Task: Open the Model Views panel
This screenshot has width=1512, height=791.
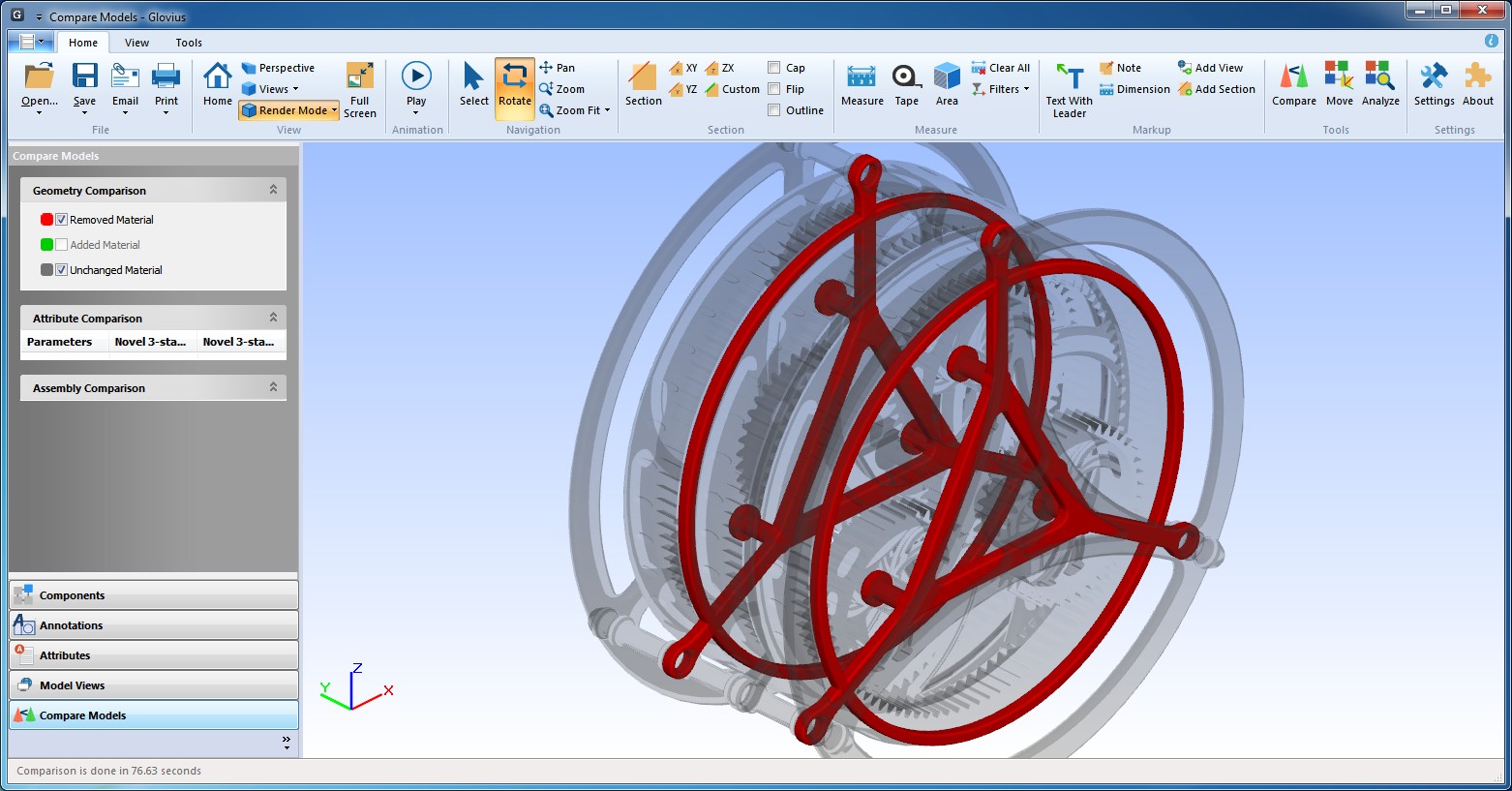Action: [154, 685]
